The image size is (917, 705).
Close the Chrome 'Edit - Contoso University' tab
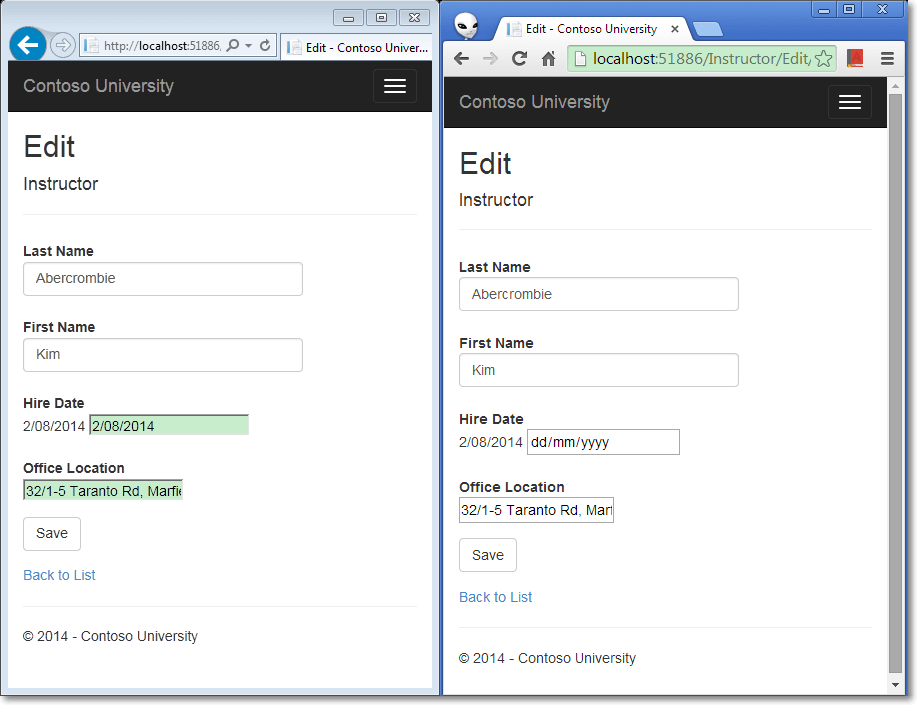[675, 29]
